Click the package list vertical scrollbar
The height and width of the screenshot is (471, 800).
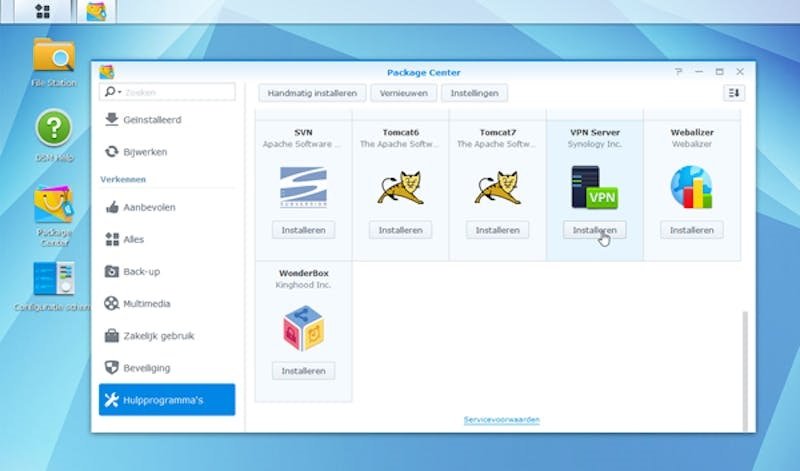tap(745, 371)
